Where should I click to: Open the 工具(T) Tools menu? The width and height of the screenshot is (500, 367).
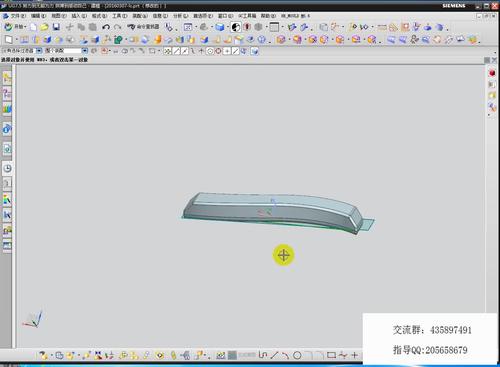point(119,16)
